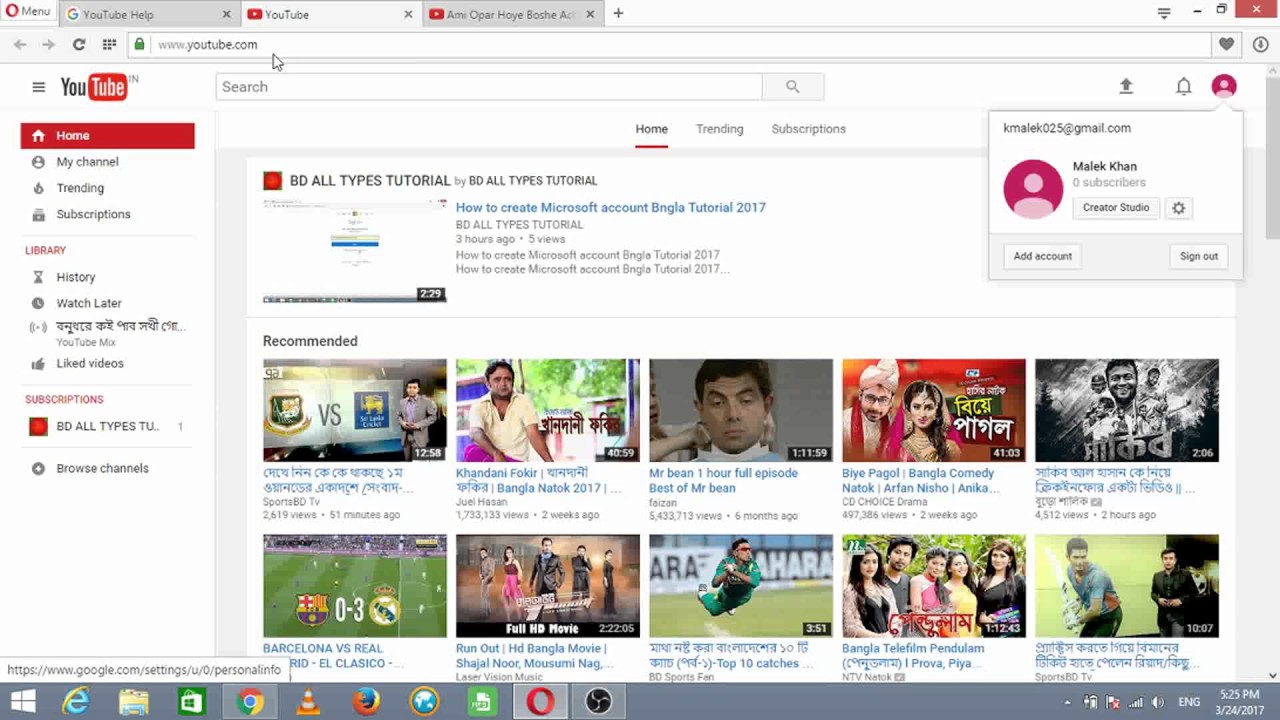This screenshot has width=1280, height=720.
Task: Open Home in the left sidebar
Action: 108,136
